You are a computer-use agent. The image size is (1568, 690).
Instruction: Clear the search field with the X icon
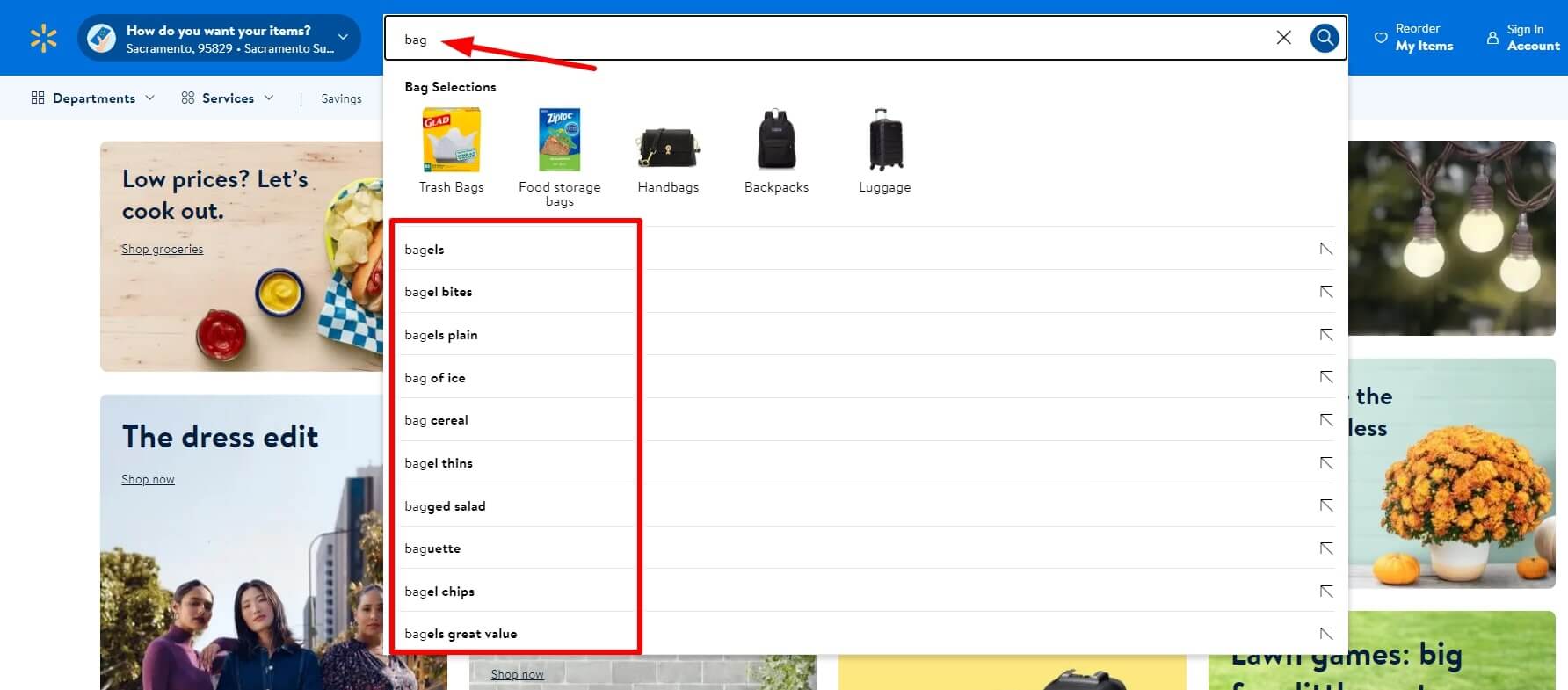[1284, 37]
